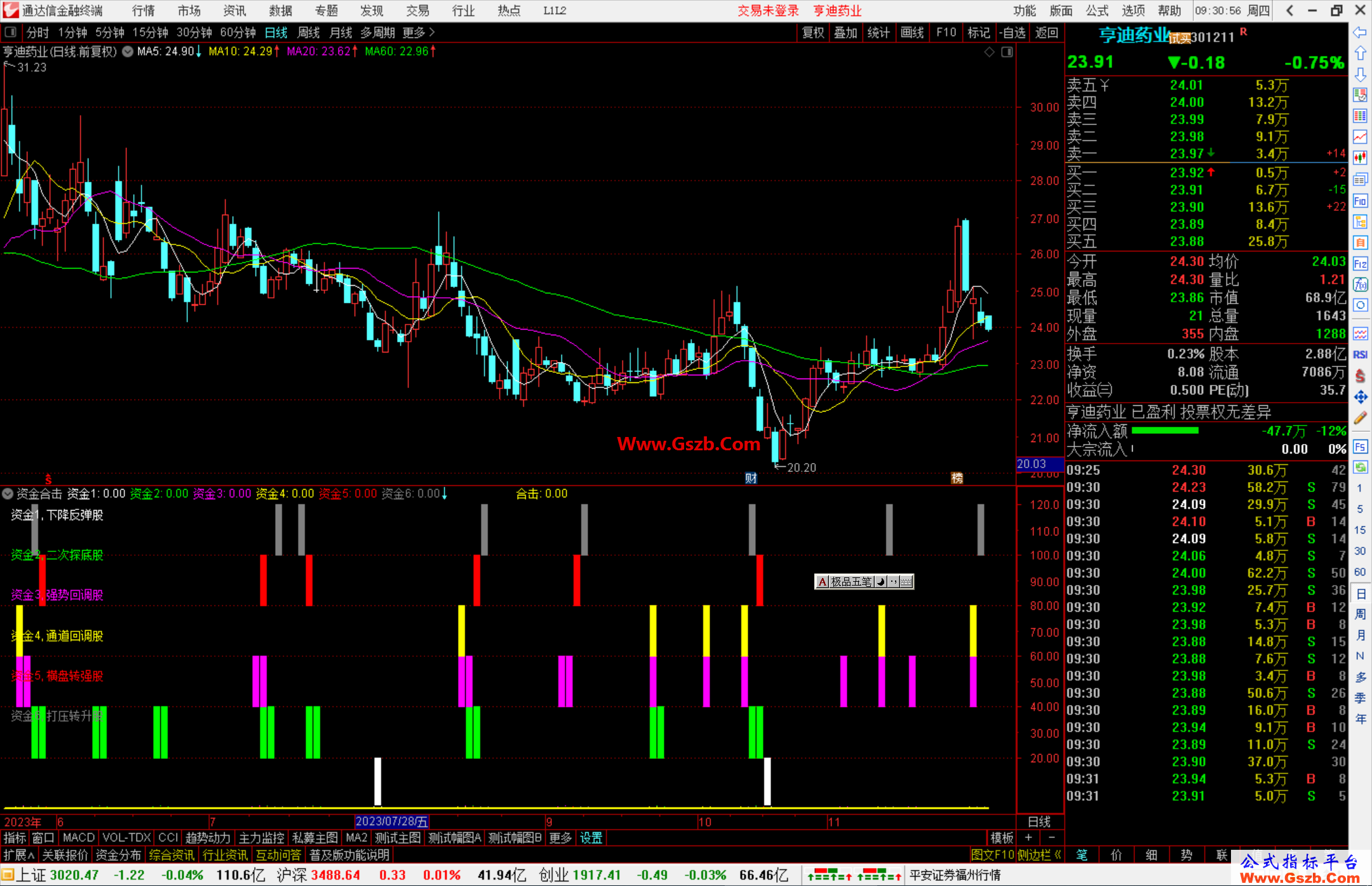Click the tree structure icon in sidebar
Image resolution: width=1372 pixels, height=886 pixels.
click(1360, 222)
